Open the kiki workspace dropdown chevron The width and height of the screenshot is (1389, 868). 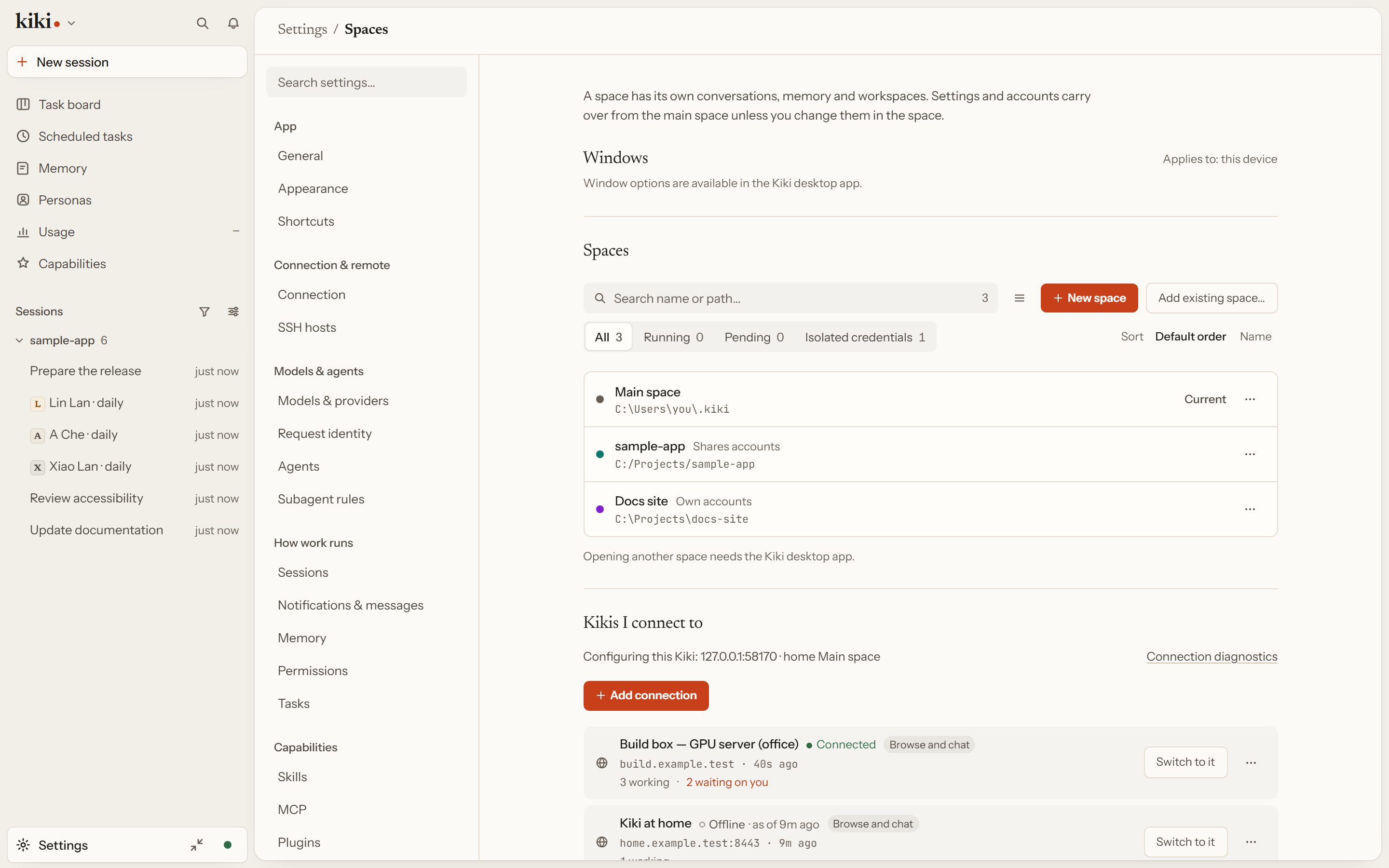click(x=71, y=24)
